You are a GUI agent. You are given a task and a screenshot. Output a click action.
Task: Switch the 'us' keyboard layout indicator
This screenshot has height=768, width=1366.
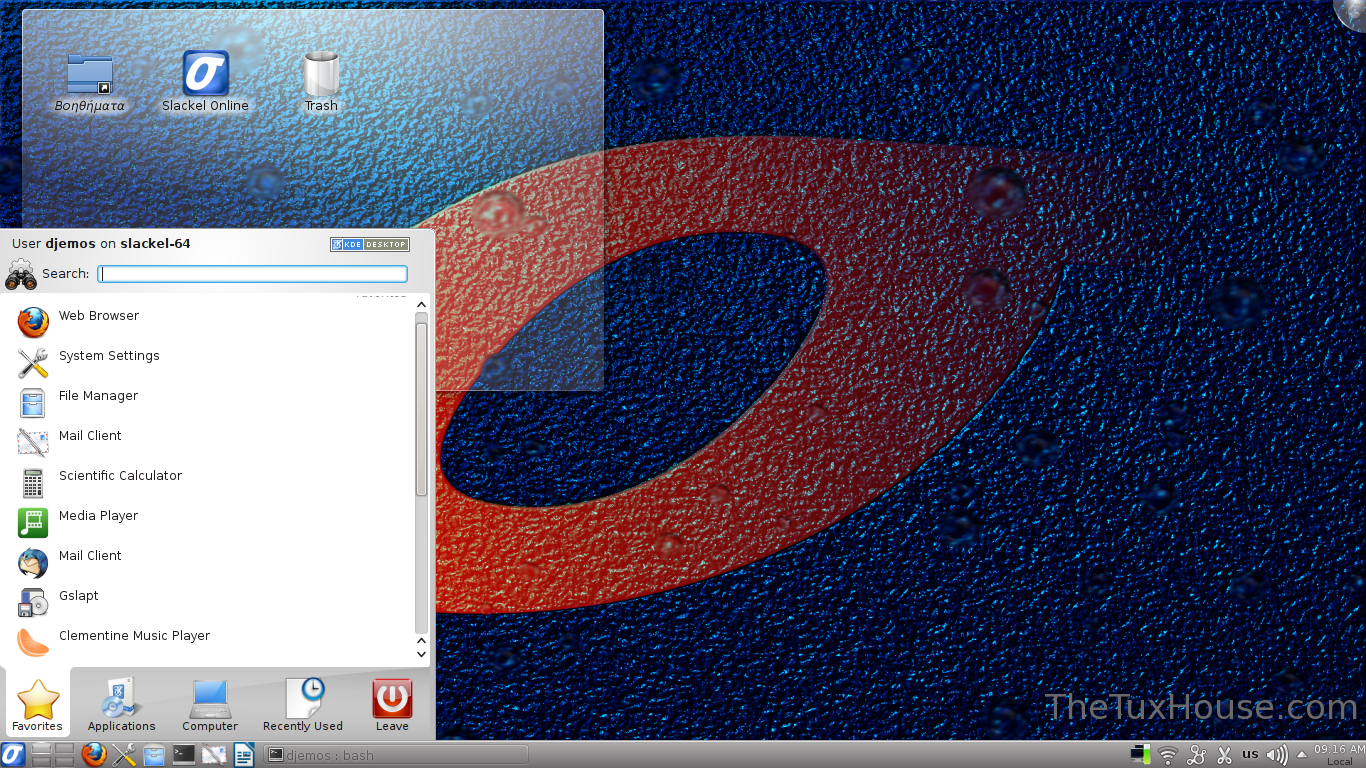point(1250,754)
